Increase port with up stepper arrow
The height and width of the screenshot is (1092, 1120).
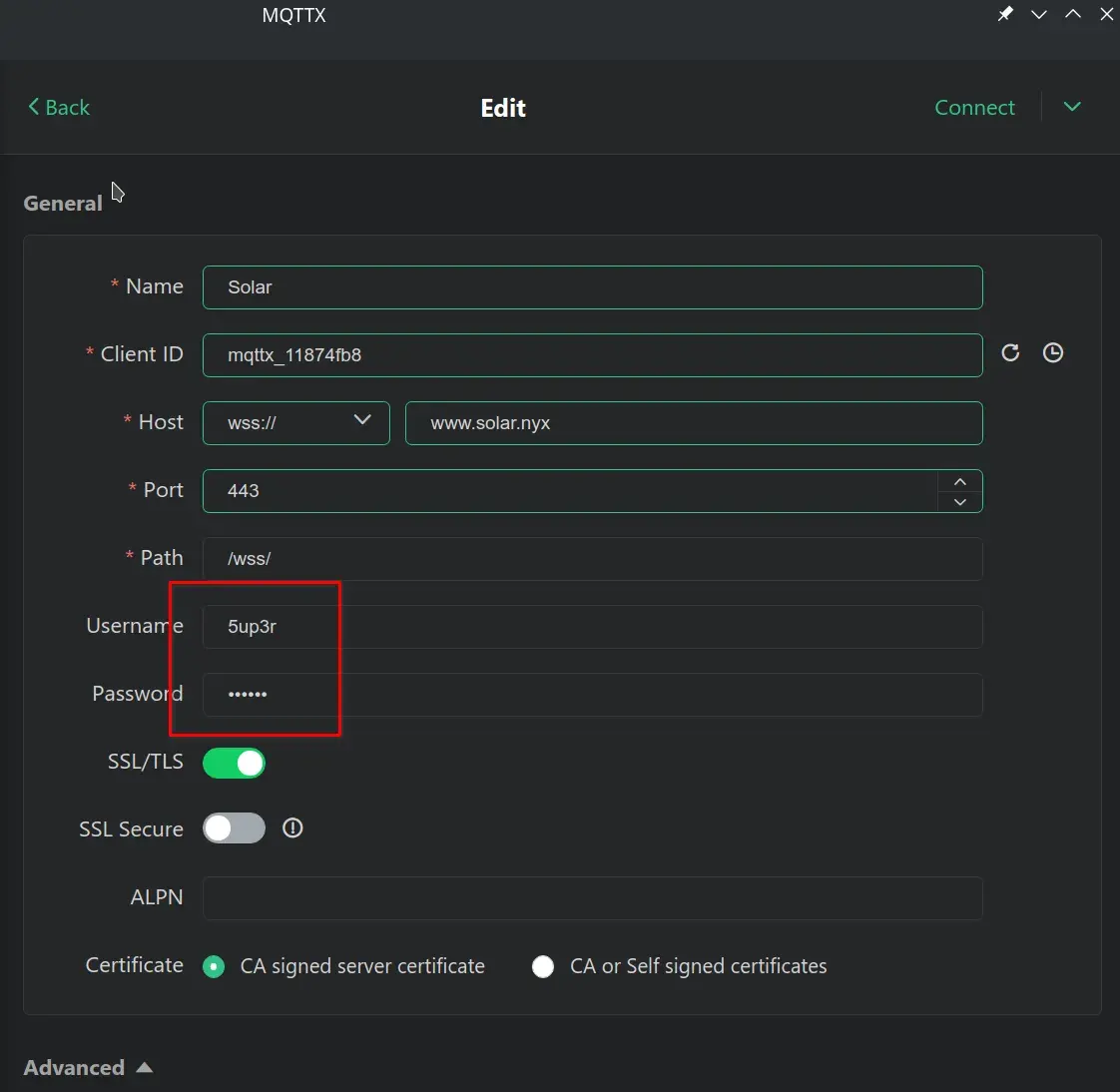pyautogui.click(x=960, y=481)
